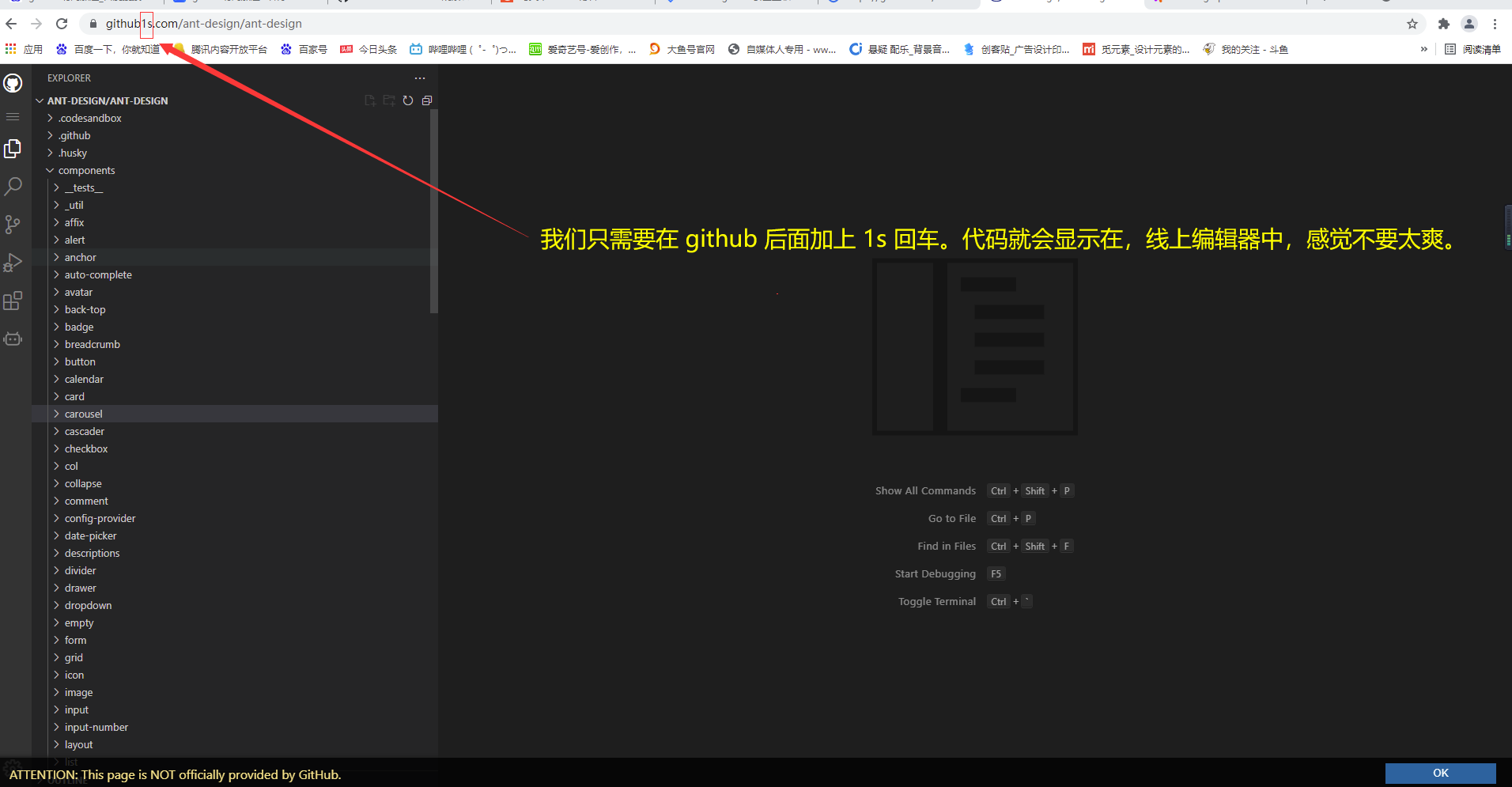Viewport: 1512px width, 787px height.
Task: Open the Chrome three-dot menu
Action: (x=1495, y=24)
